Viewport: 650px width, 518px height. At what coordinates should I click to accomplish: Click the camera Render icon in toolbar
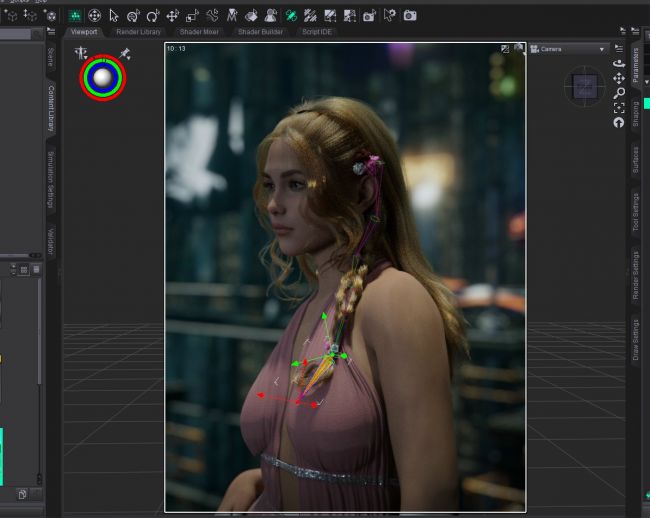pos(409,15)
